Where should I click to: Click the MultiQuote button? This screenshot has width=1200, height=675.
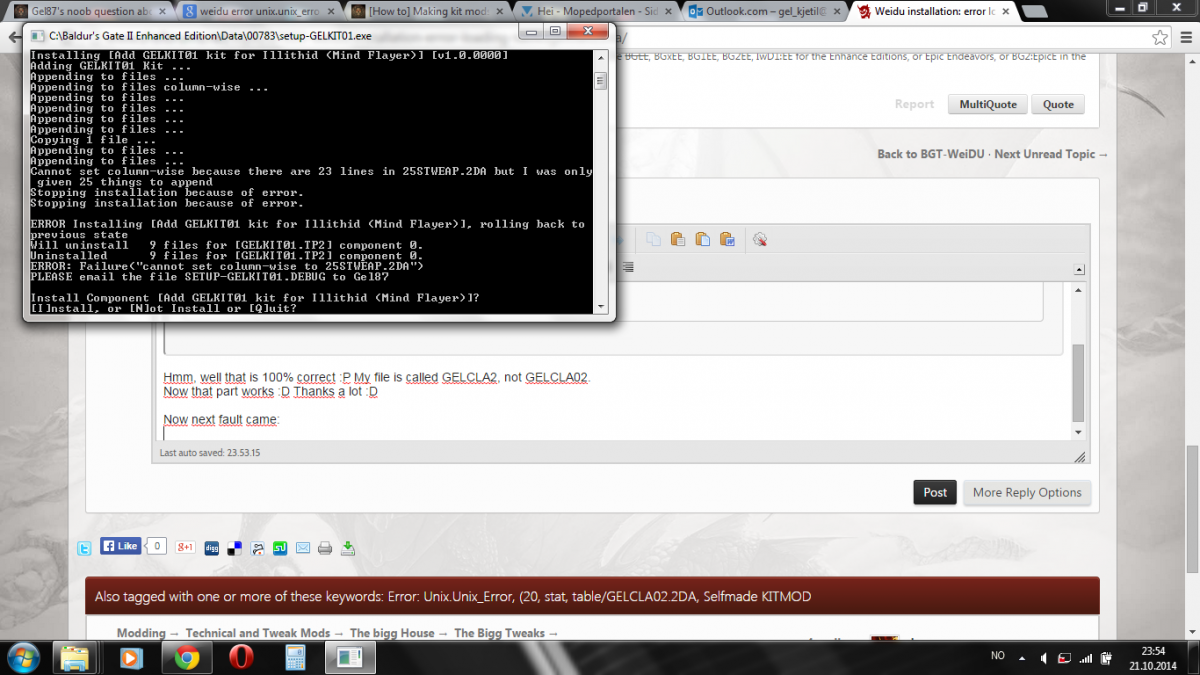[x=987, y=104]
